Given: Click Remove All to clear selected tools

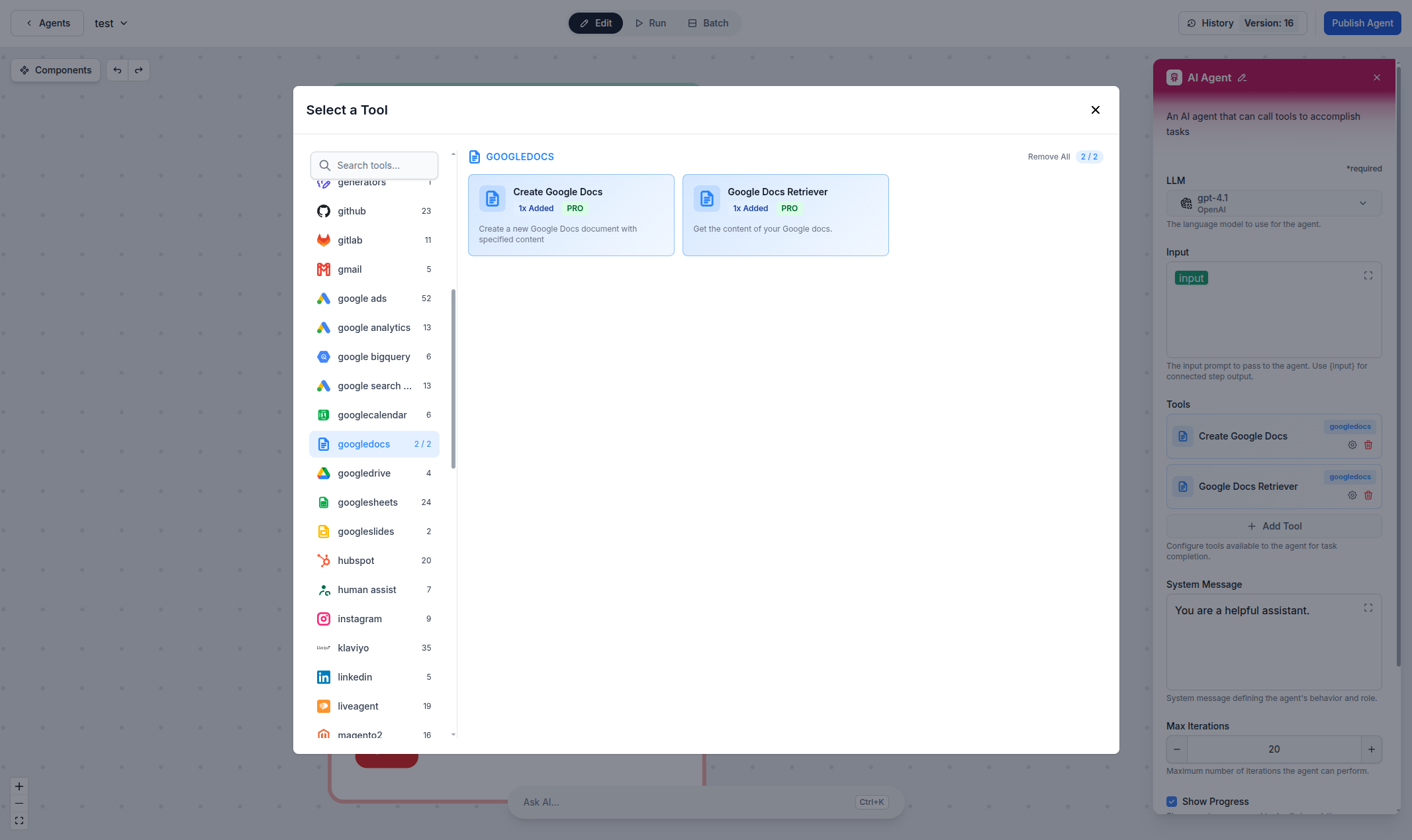Looking at the screenshot, I should [x=1049, y=157].
